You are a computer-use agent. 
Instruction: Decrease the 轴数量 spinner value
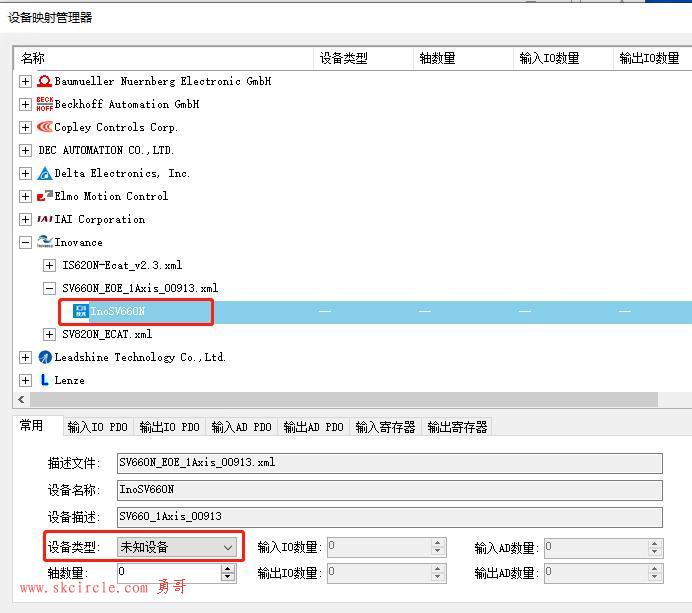pos(228,577)
